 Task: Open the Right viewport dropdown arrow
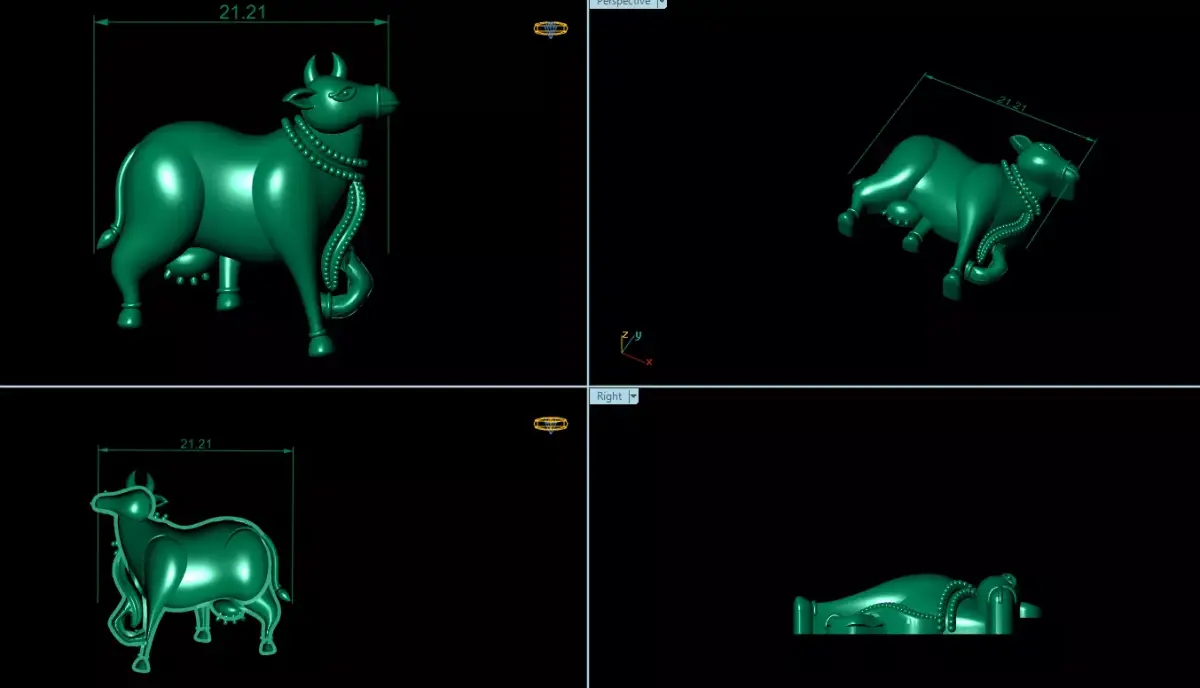point(633,396)
